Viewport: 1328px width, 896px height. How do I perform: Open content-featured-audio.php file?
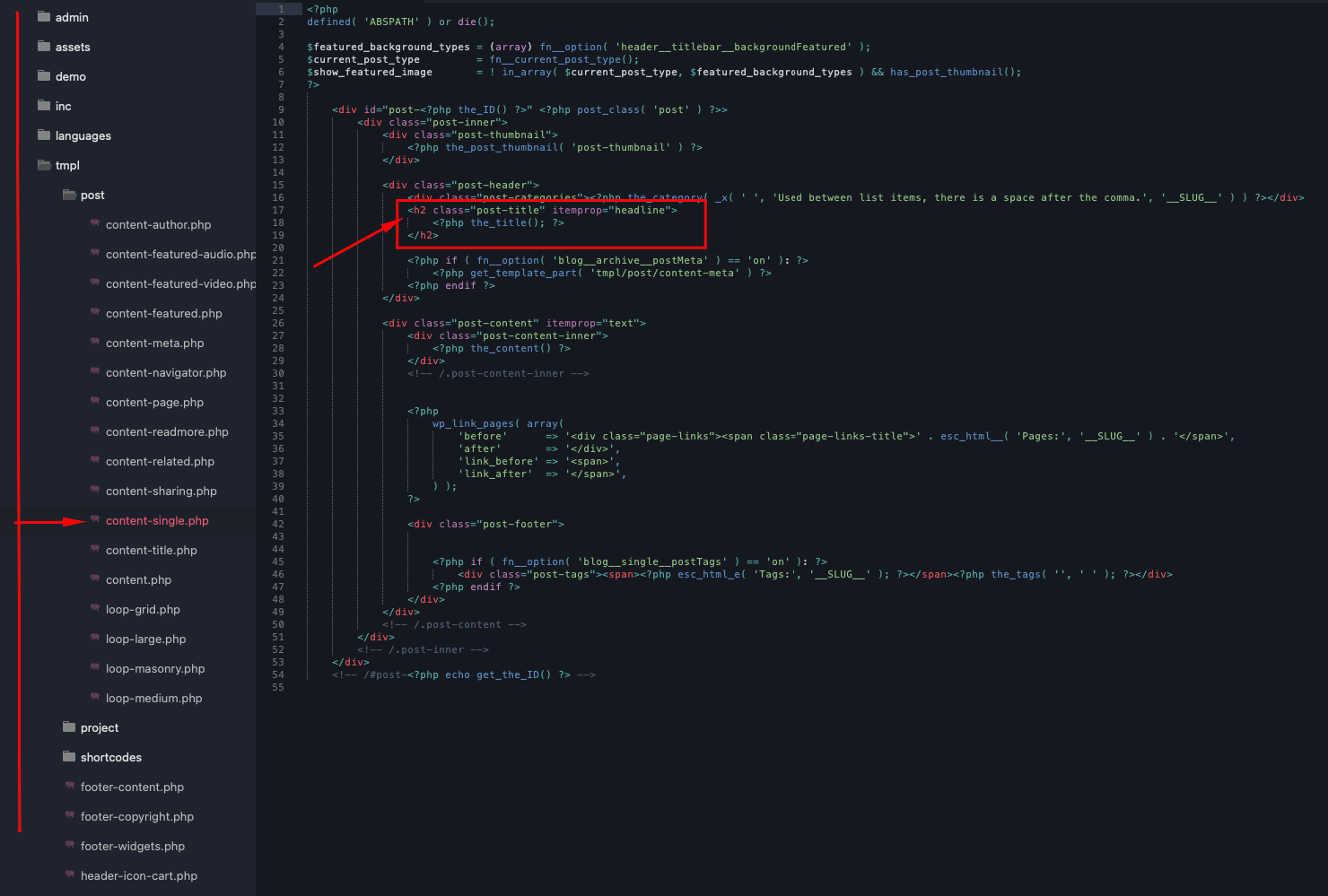click(x=180, y=254)
